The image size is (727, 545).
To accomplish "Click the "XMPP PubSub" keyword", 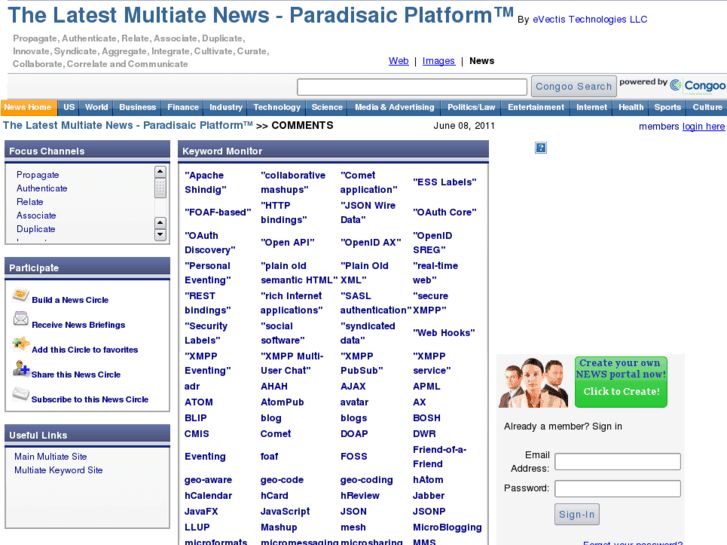I will (362, 363).
